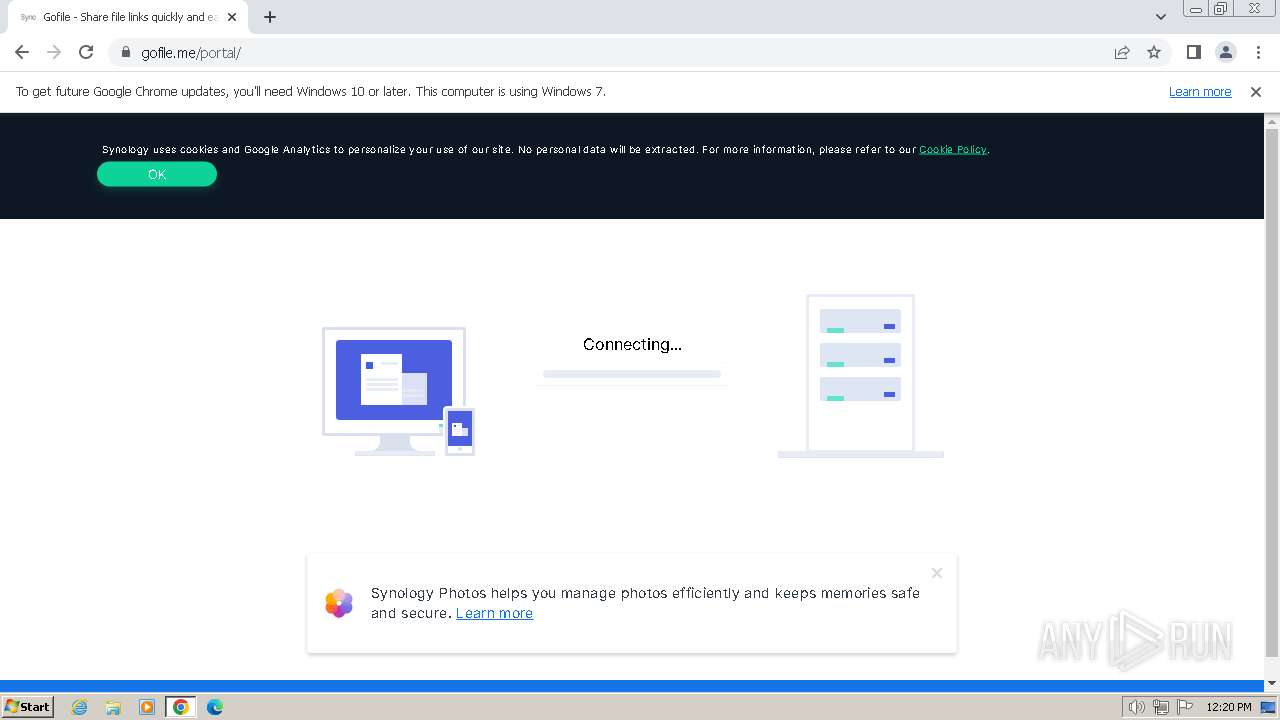Reload the gofile.me page

pyautogui.click(x=86, y=52)
